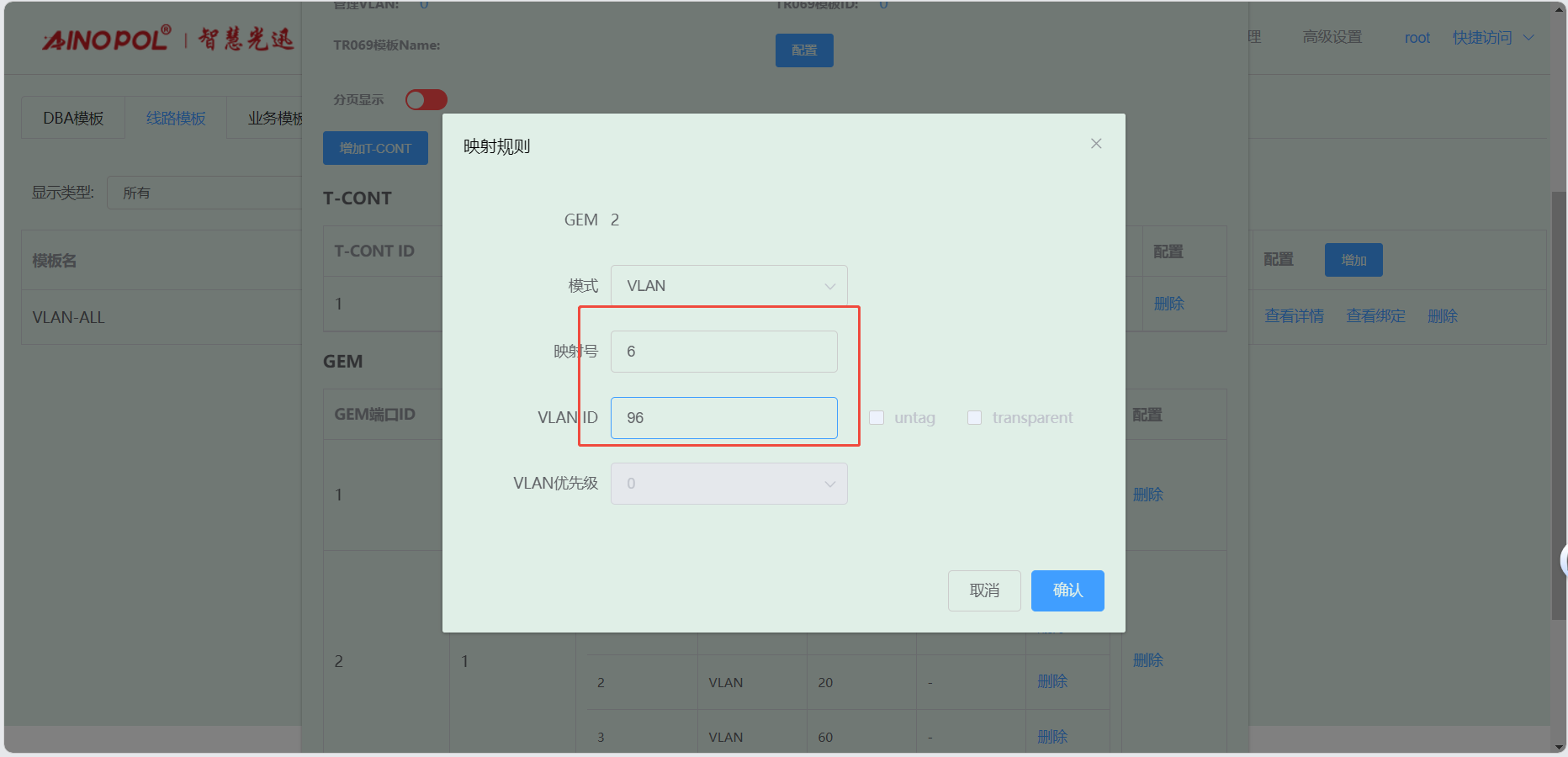
Task: Open the 高级设置 menu
Action: pos(1332,38)
